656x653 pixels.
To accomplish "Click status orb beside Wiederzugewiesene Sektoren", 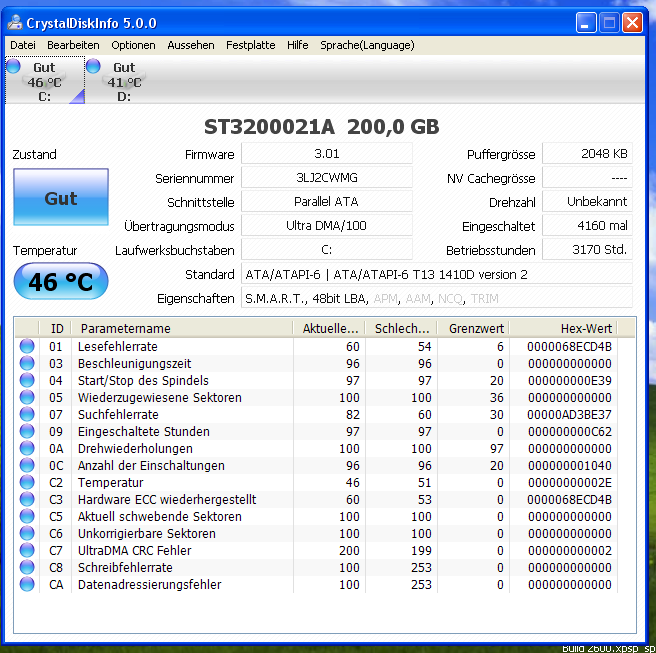I will pyautogui.click(x=27, y=398).
